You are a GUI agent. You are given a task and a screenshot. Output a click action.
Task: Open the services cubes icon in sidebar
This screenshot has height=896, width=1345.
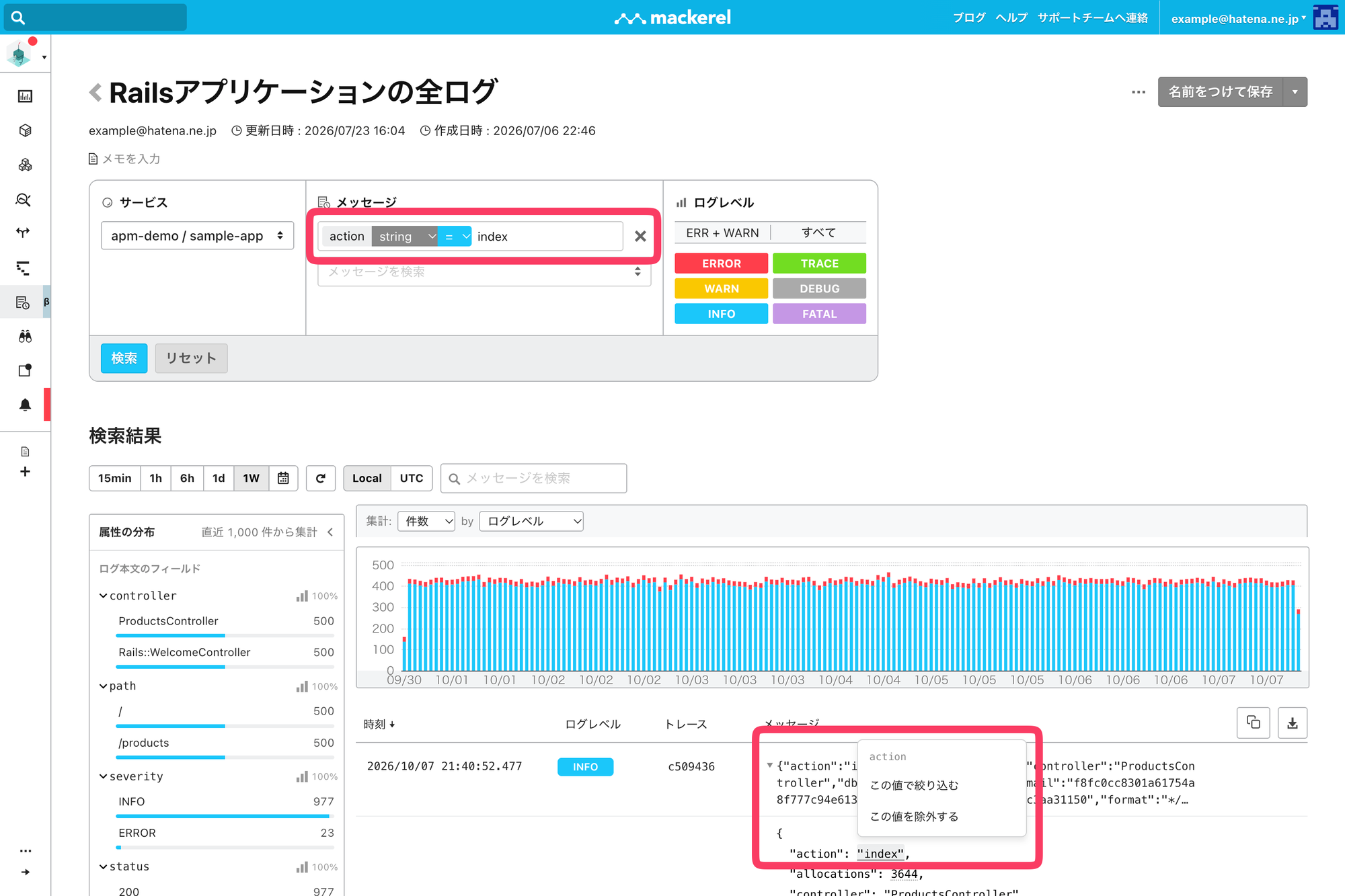[25, 165]
